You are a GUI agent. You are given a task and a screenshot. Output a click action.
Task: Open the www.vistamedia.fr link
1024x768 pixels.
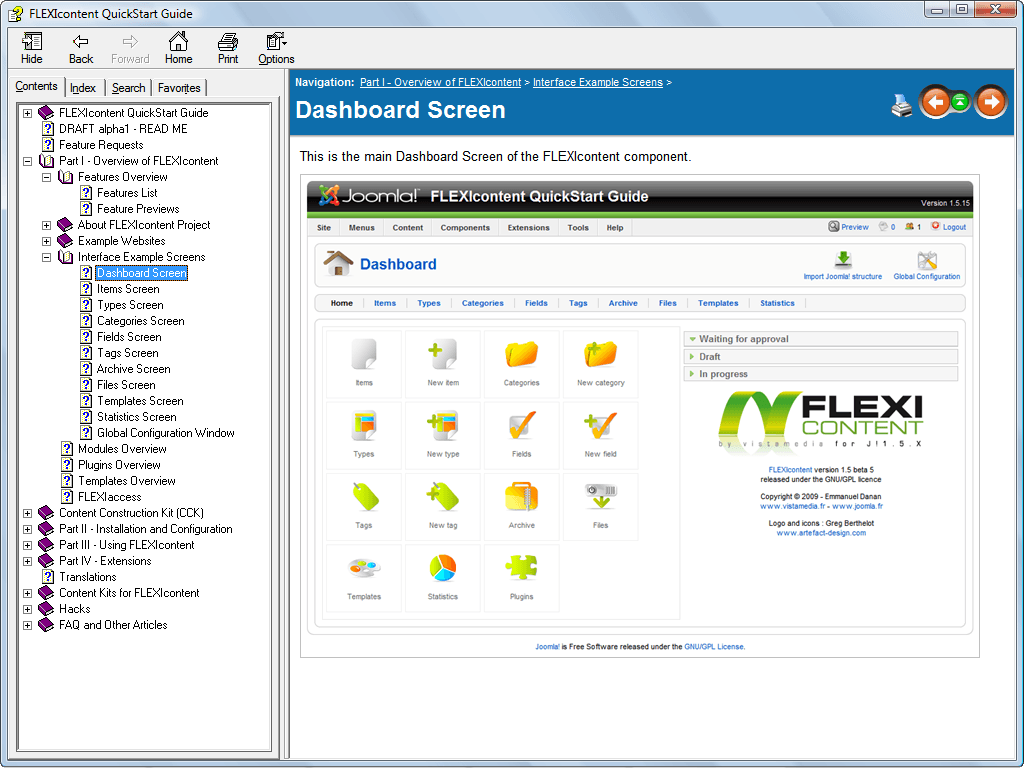792,506
